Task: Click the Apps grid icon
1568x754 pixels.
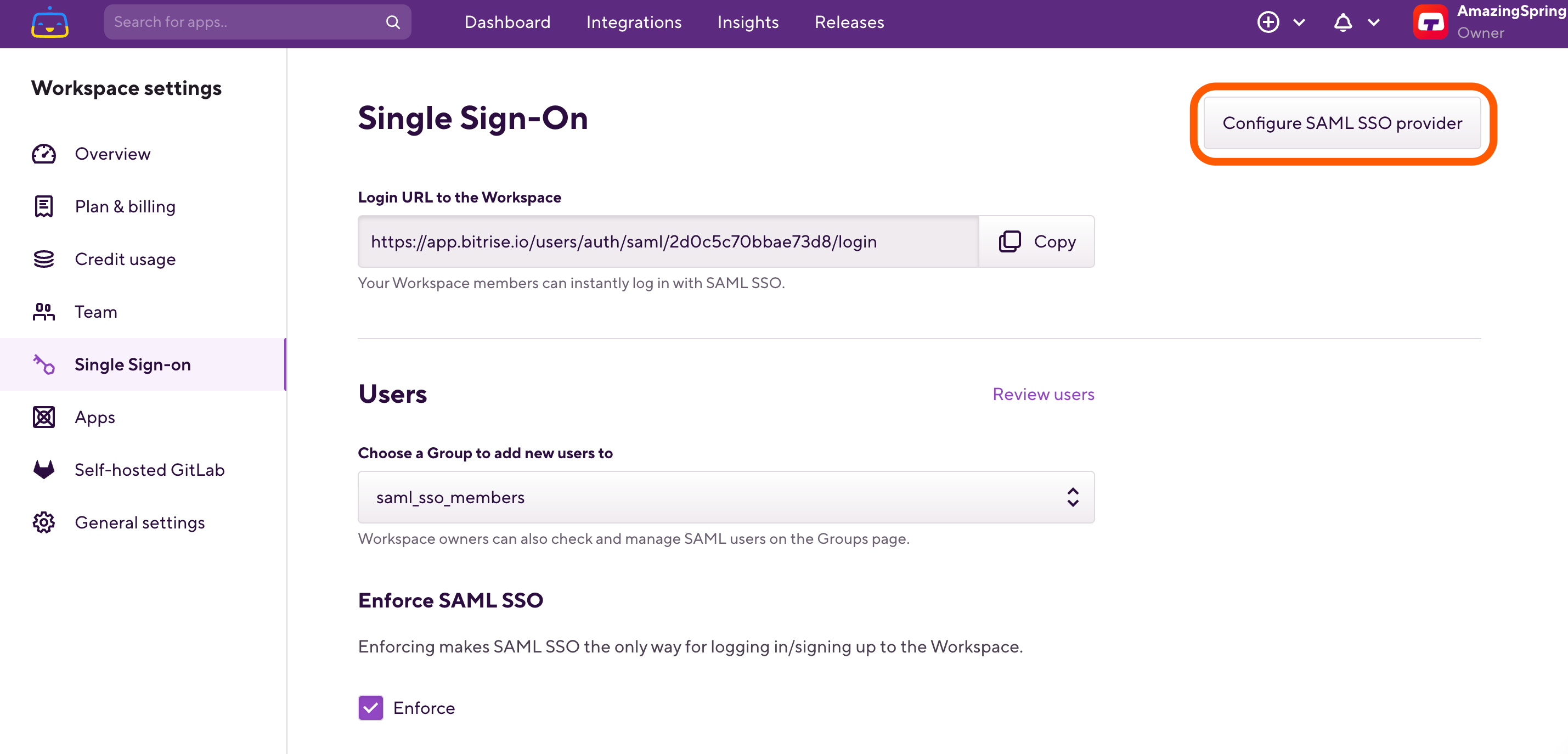Action: coord(44,417)
